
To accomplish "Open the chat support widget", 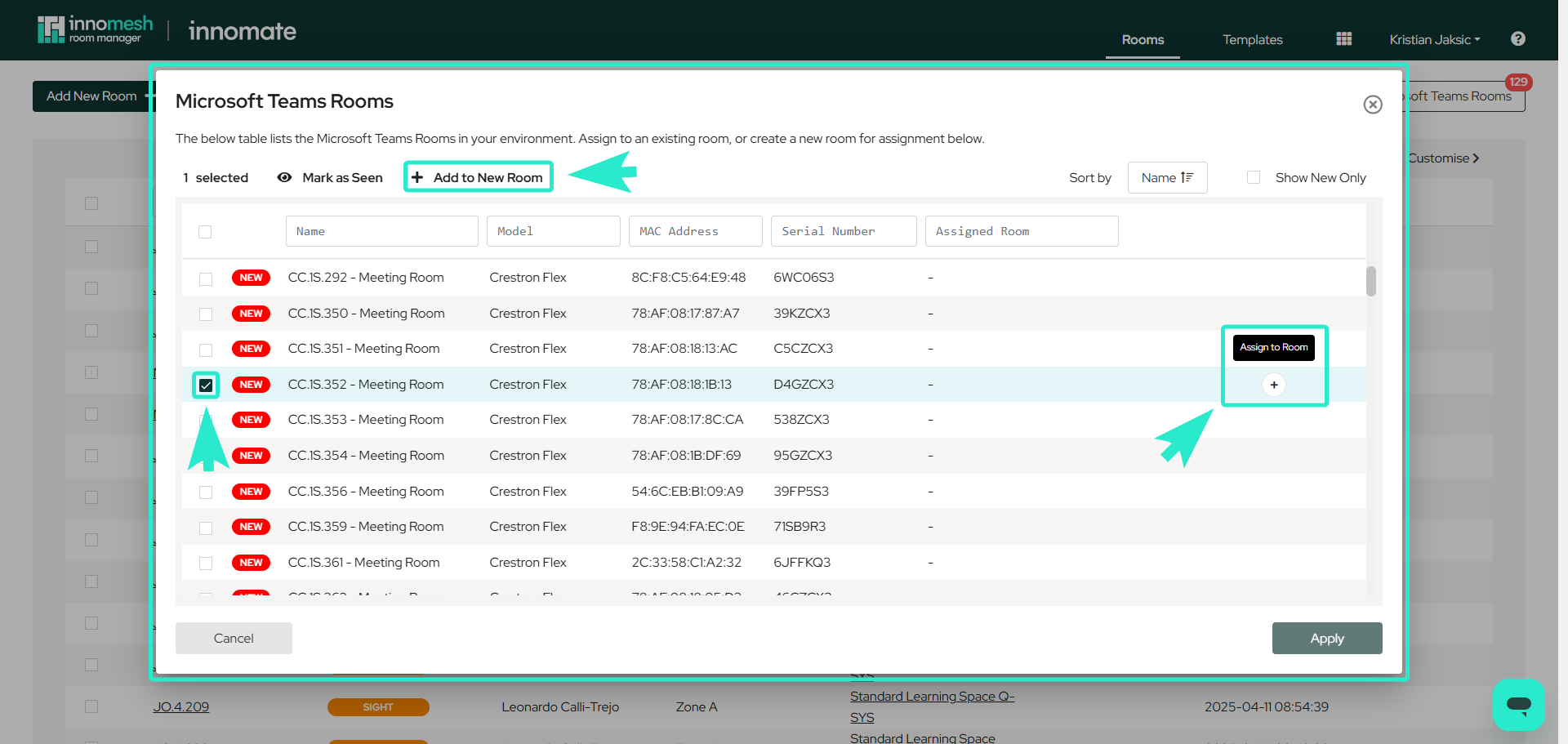I will pyautogui.click(x=1518, y=705).
